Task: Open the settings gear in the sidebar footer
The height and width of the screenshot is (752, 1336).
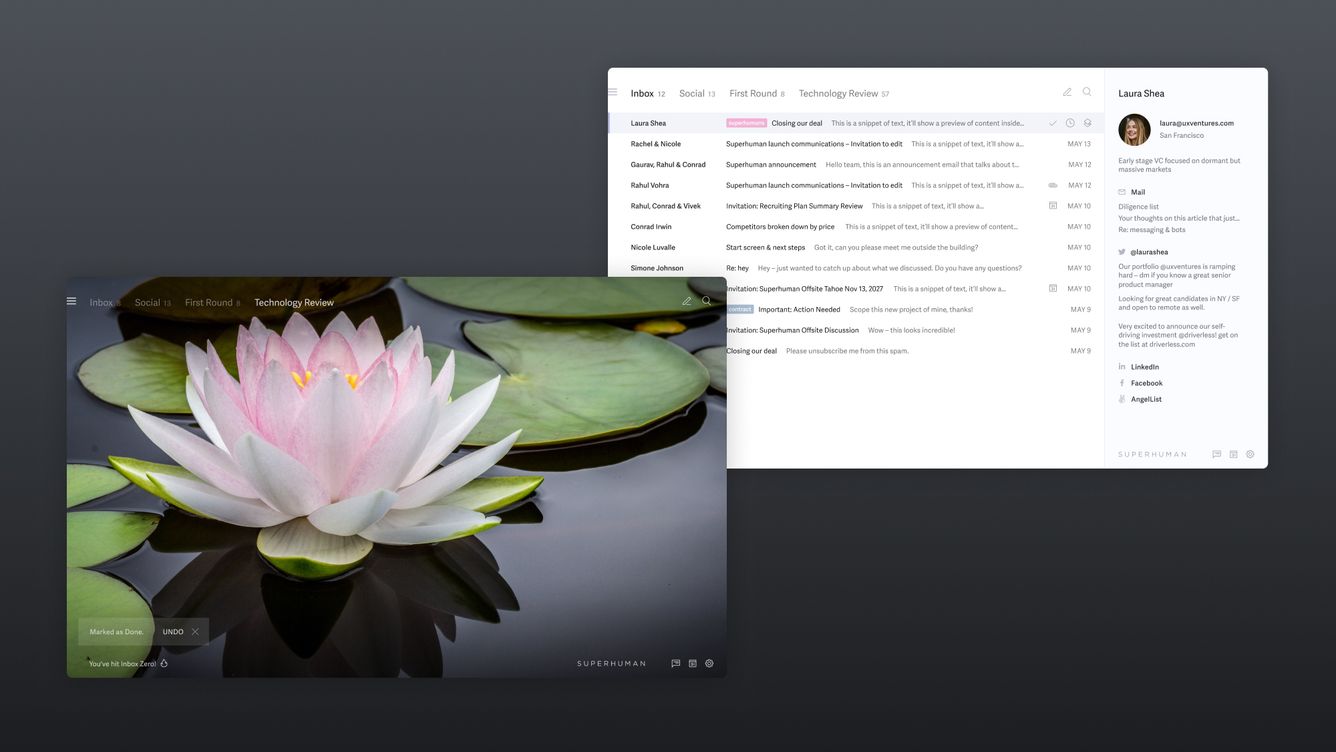Action: [x=1249, y=453]
